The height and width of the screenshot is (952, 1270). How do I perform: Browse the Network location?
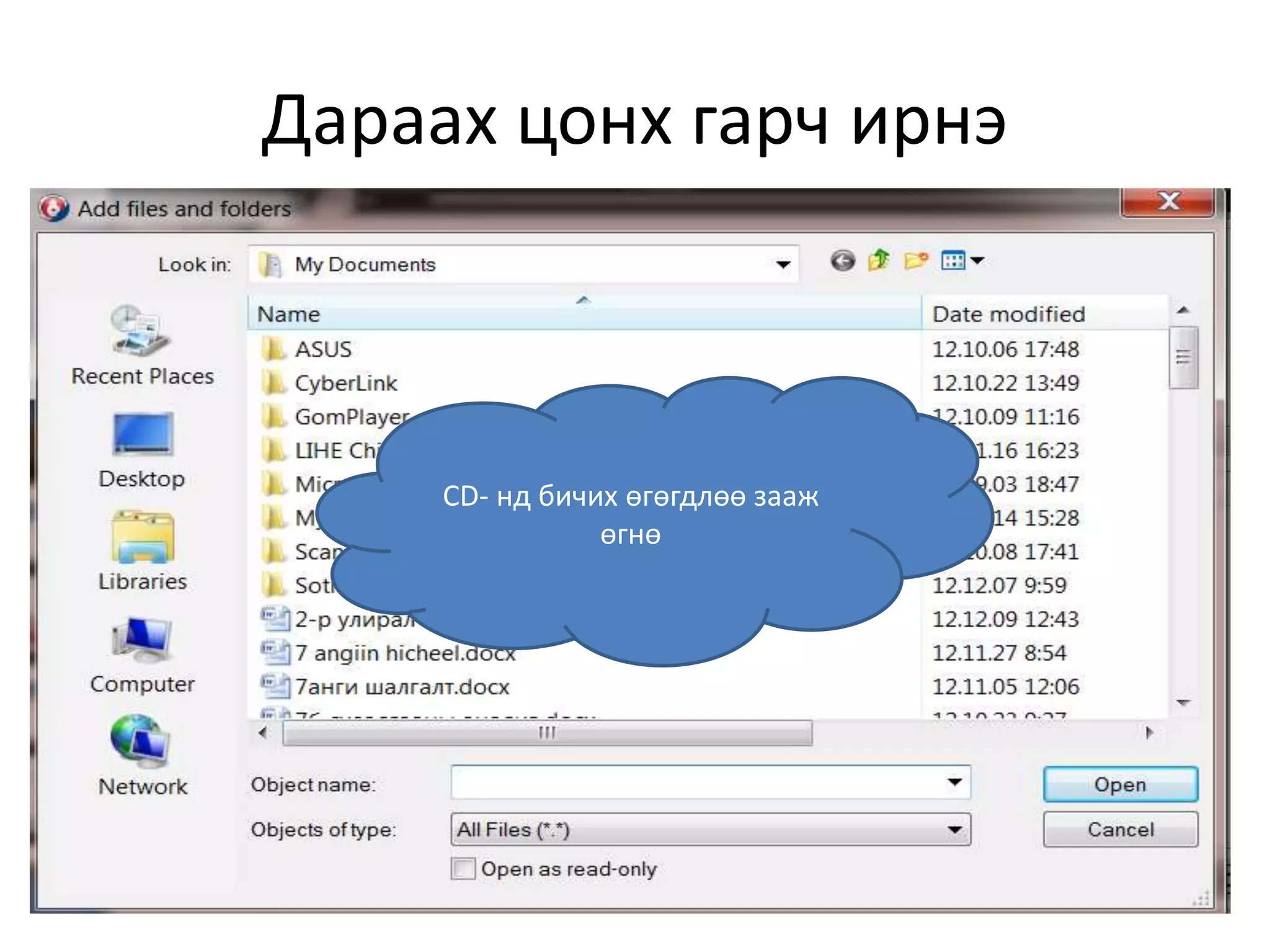pos(142,756)
